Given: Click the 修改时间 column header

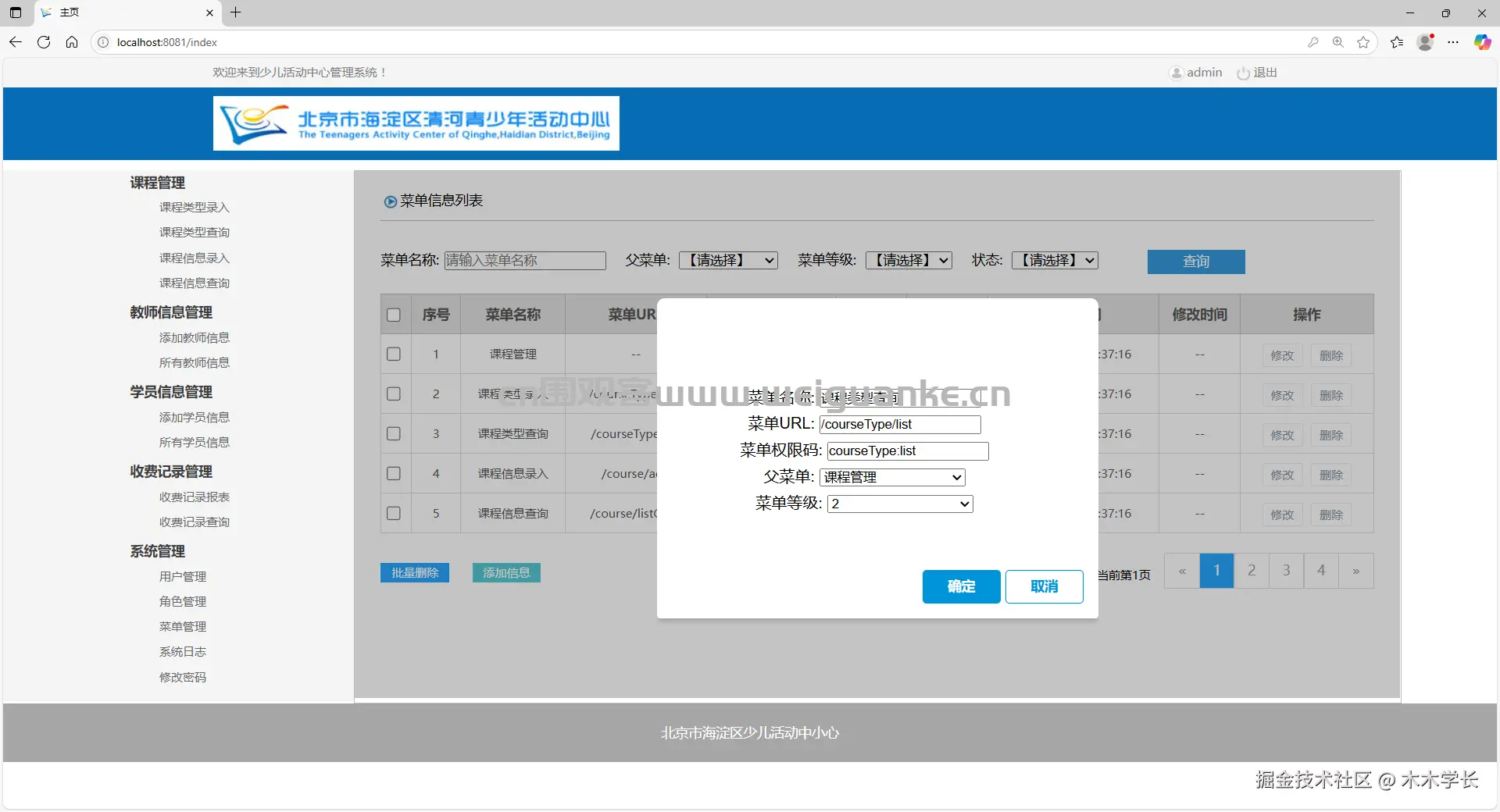Looking at the screenshot, I should coord(1199,315).
